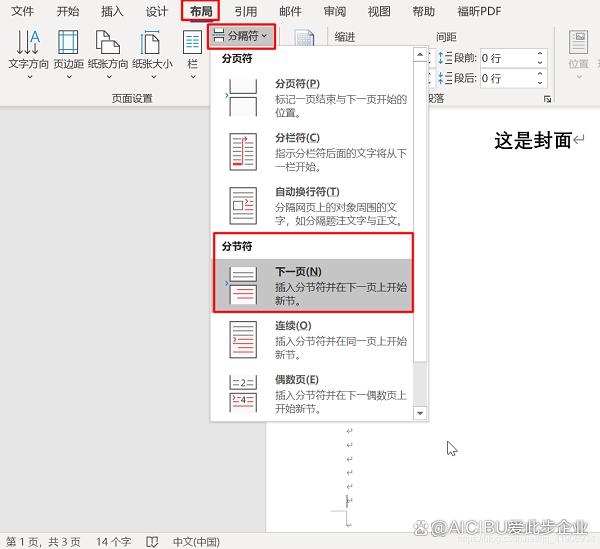Open the 纸张方向 orientation tool
The width and height of the screenshot is (600, 549).
coord(108,54)
